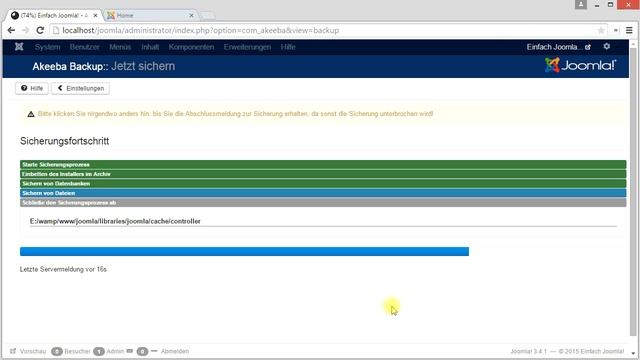Click the Sicherungsfortschritt heading
This screenshot has width=640, height=360.
click(x=64, y=141)
